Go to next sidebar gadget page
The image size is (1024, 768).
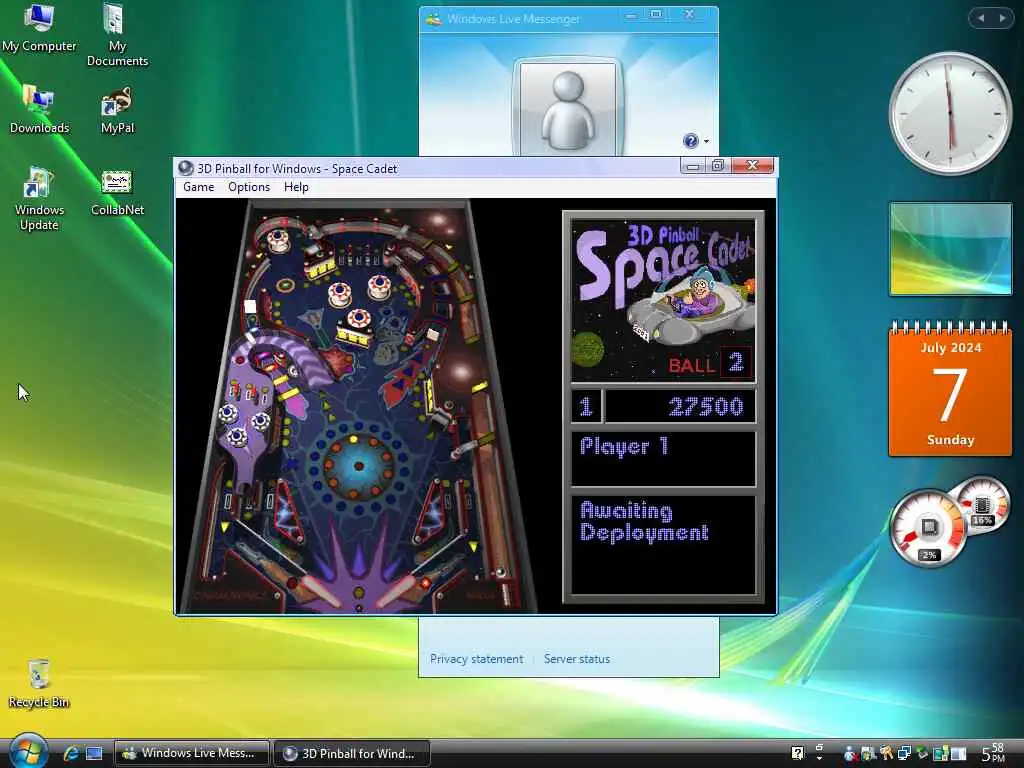click(x=1002, y=18)
